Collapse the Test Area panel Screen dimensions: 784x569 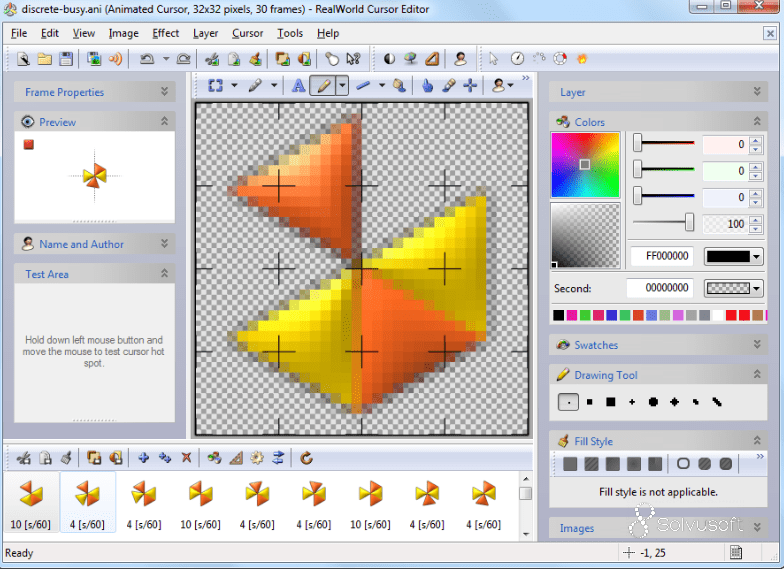tap(164, 274)
